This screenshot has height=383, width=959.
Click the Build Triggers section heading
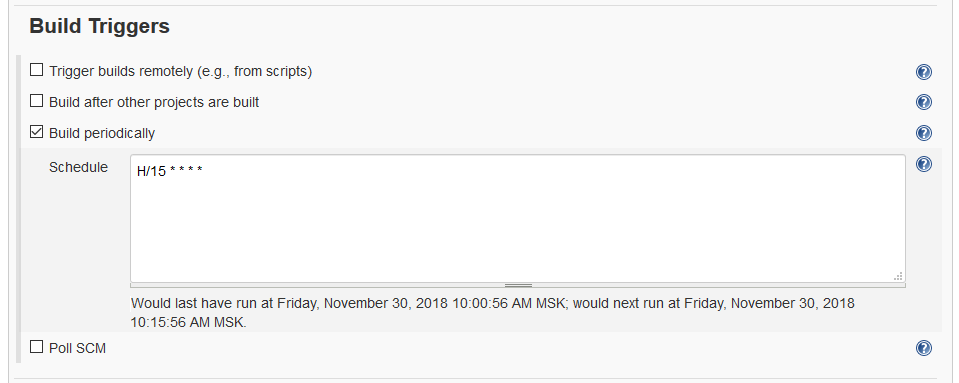pos(100,26)
